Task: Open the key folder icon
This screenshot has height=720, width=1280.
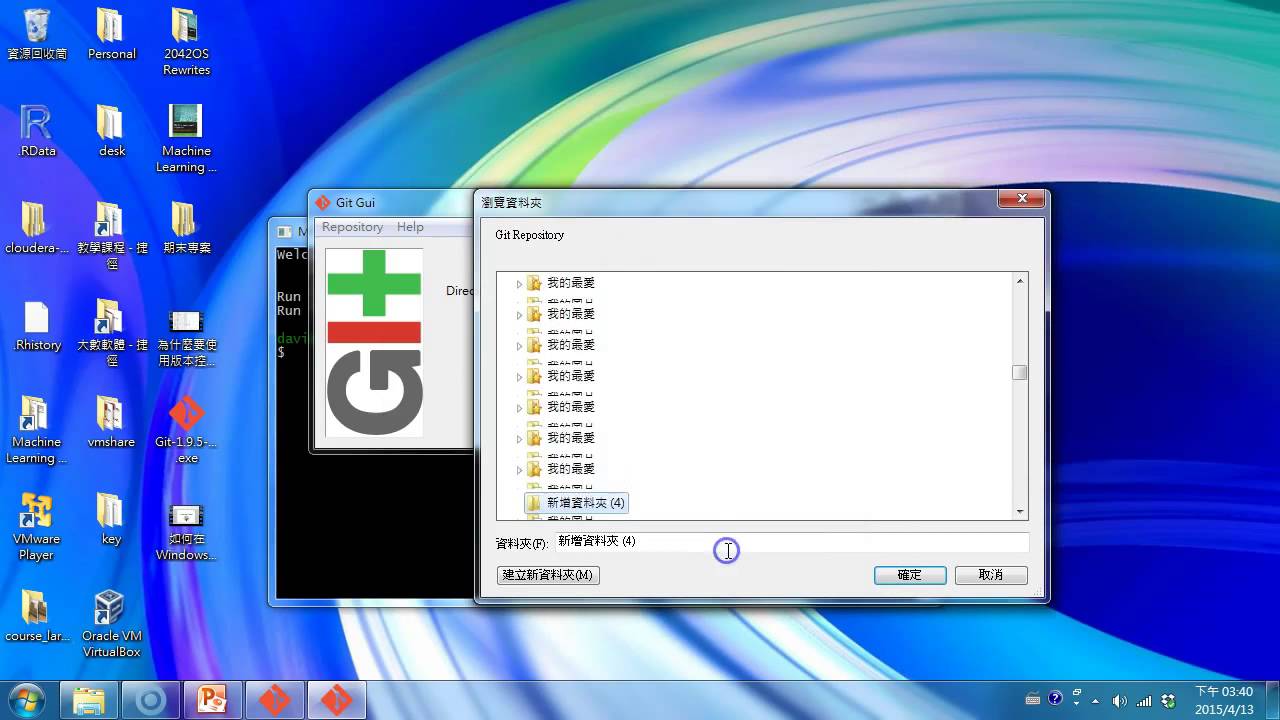Action: click(x=111, y=520)
